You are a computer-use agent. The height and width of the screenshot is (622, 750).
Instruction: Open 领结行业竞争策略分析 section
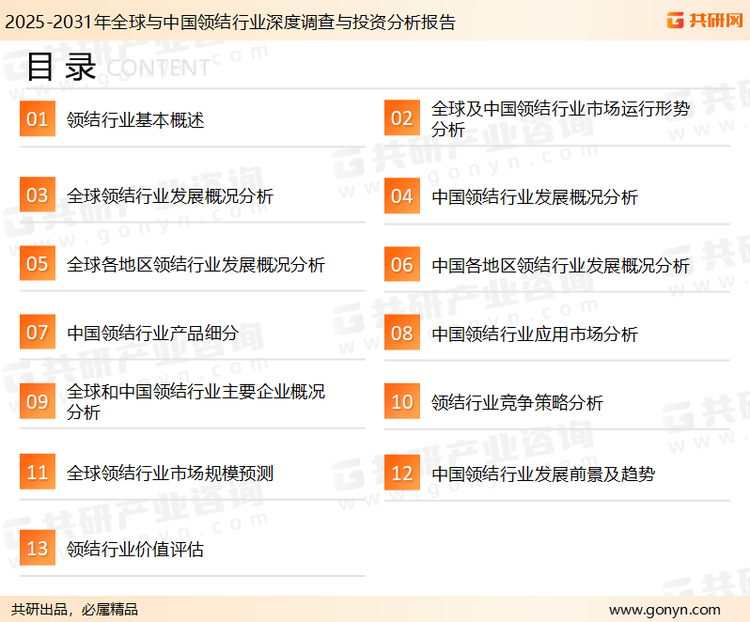(x=517, y=403)
